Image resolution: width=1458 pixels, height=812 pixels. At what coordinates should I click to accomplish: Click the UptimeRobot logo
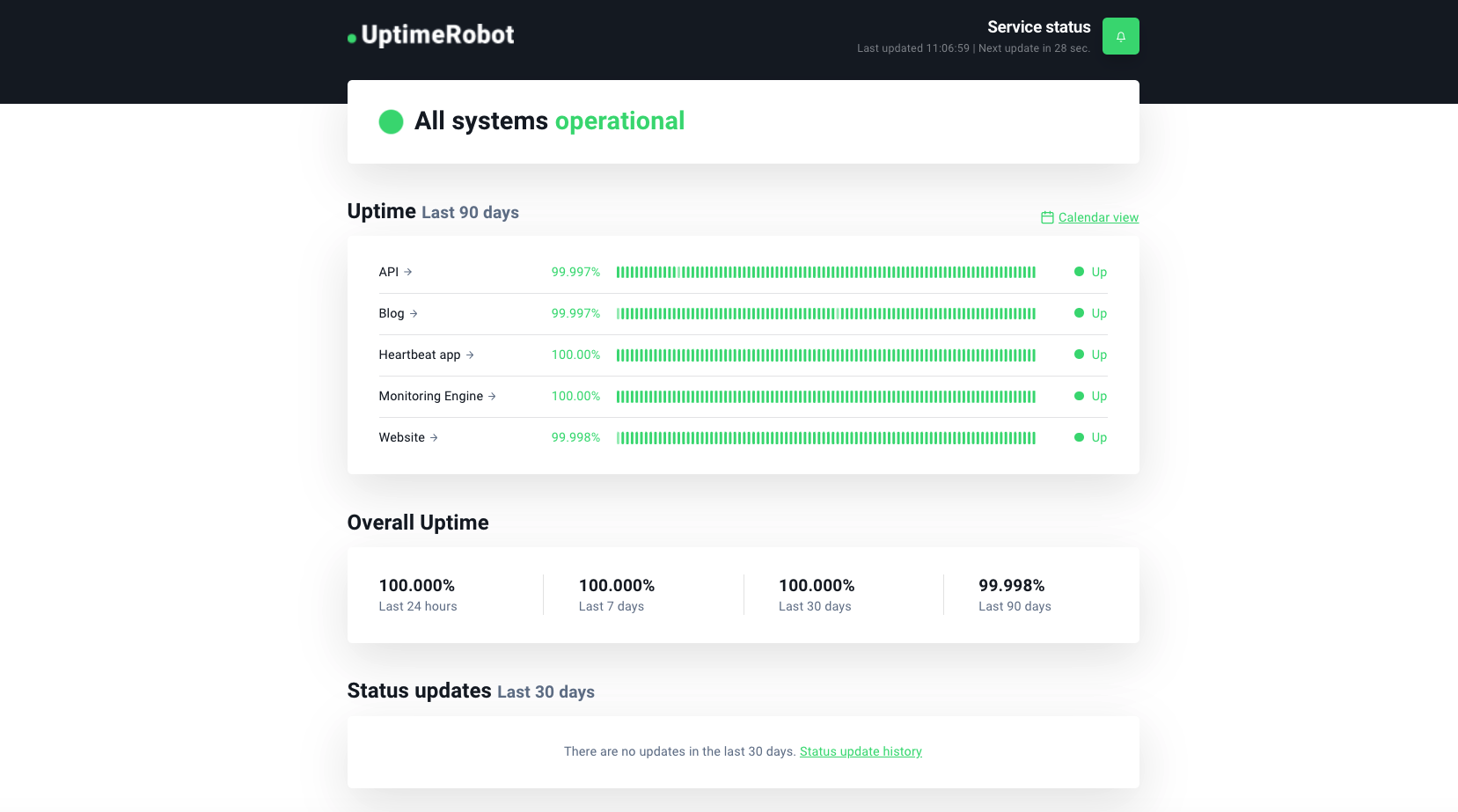[x=431, y=35]
